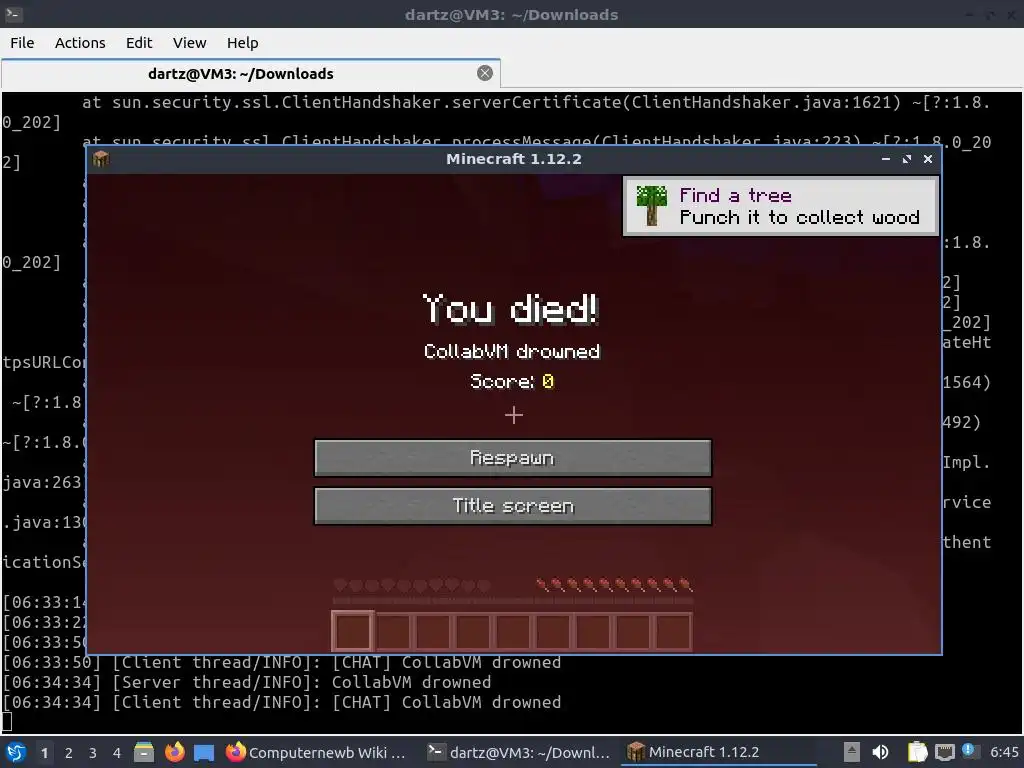1024x768 pixels.
Task: Open the Actions menu
Action: [80, 43]
